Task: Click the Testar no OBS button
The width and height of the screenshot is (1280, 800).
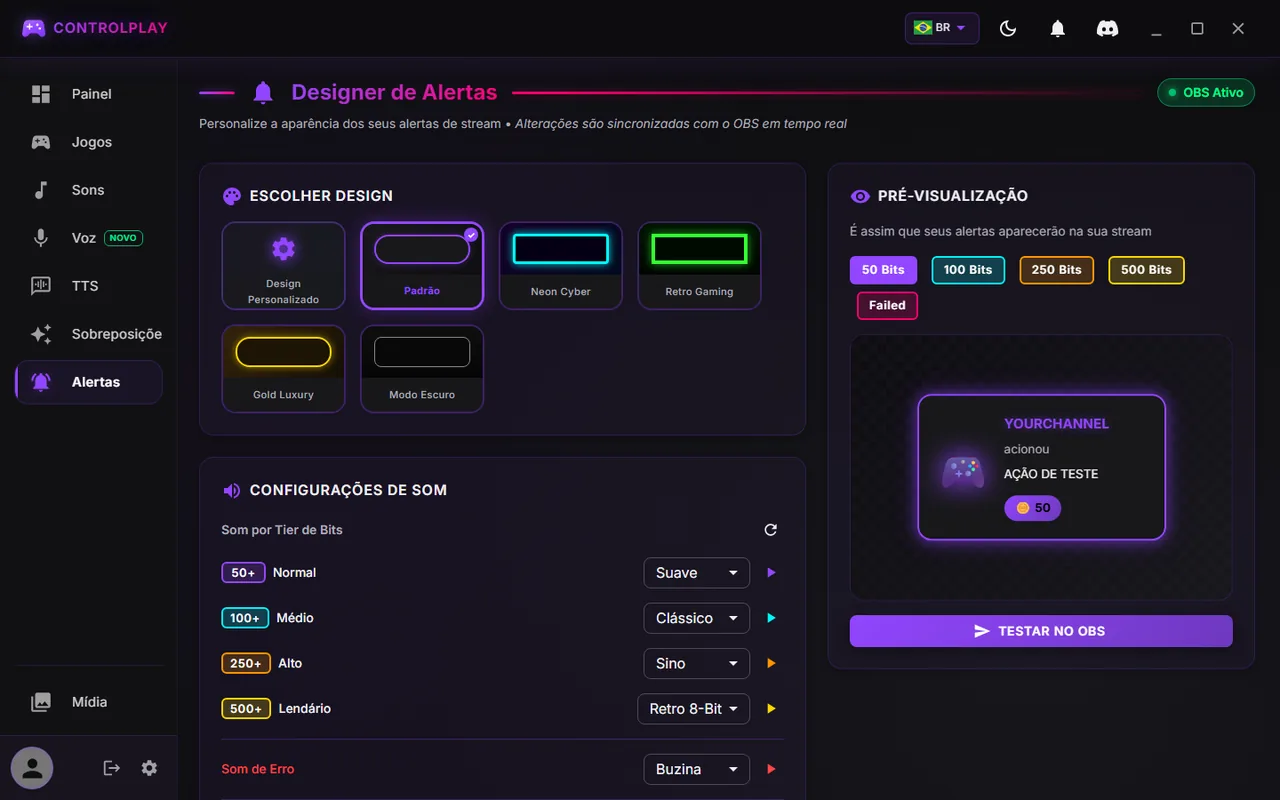Action: click(1041, 631)
